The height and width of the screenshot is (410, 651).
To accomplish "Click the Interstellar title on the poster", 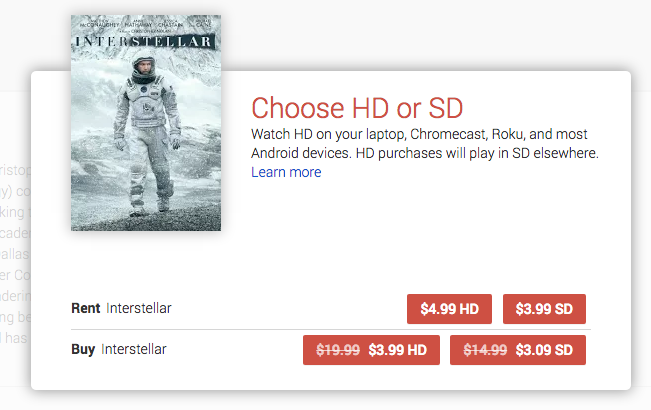I will coord(146,42).
